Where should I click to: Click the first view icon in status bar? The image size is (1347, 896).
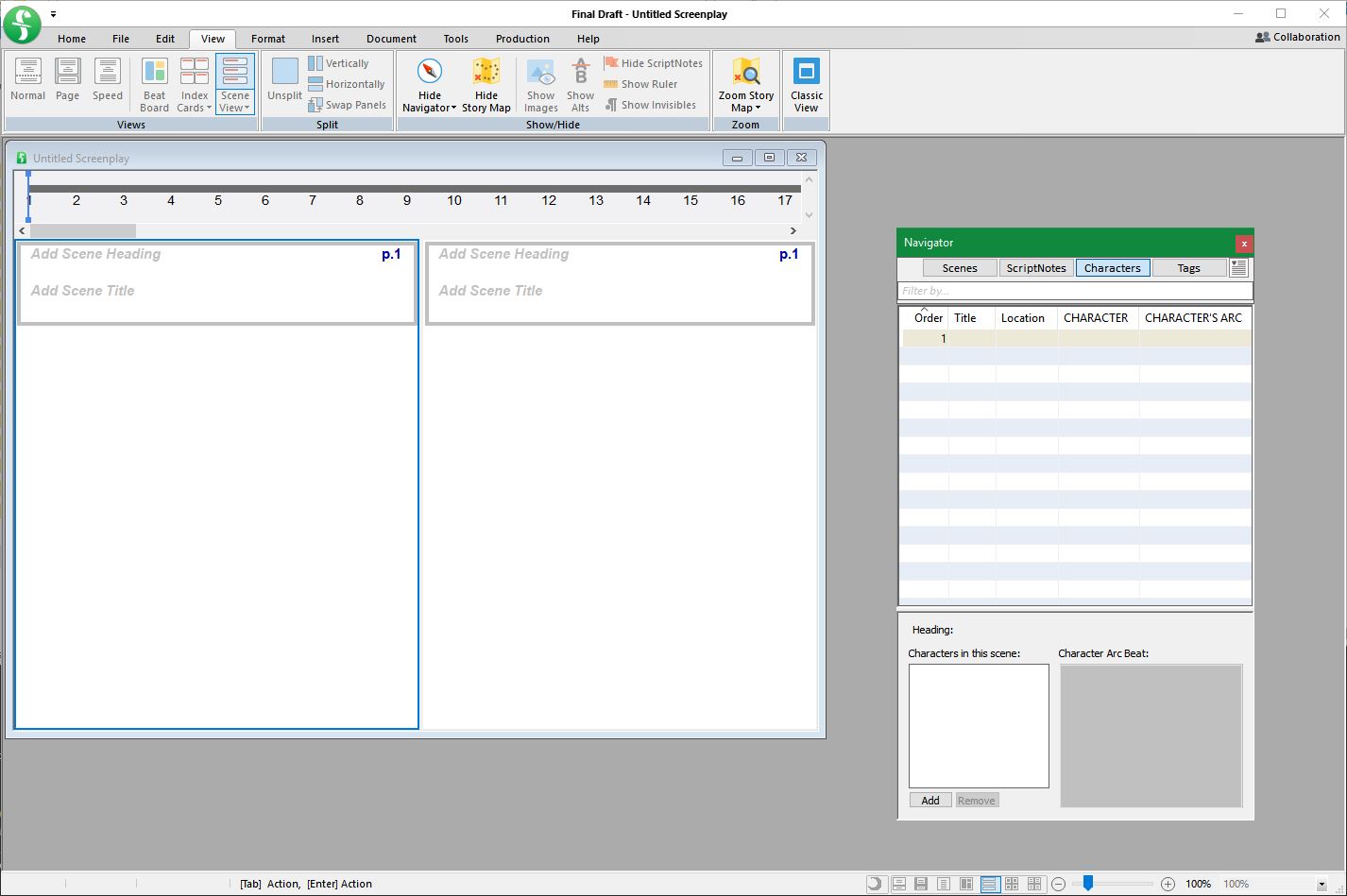tap(899, 884)
